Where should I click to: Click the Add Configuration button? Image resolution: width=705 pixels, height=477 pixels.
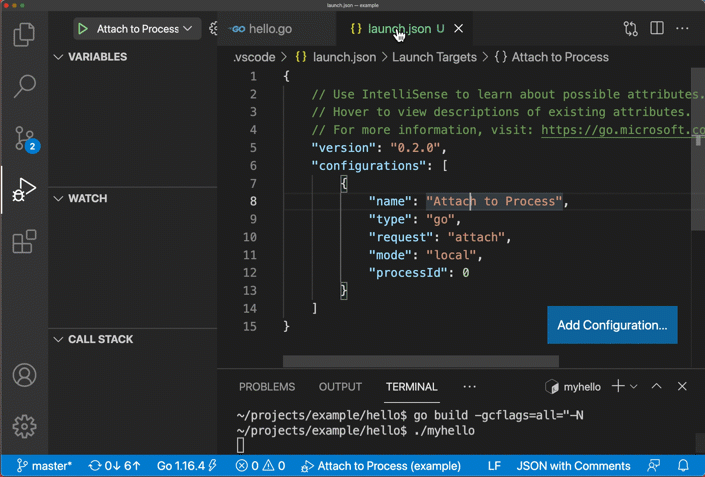(x=612, y=325)
